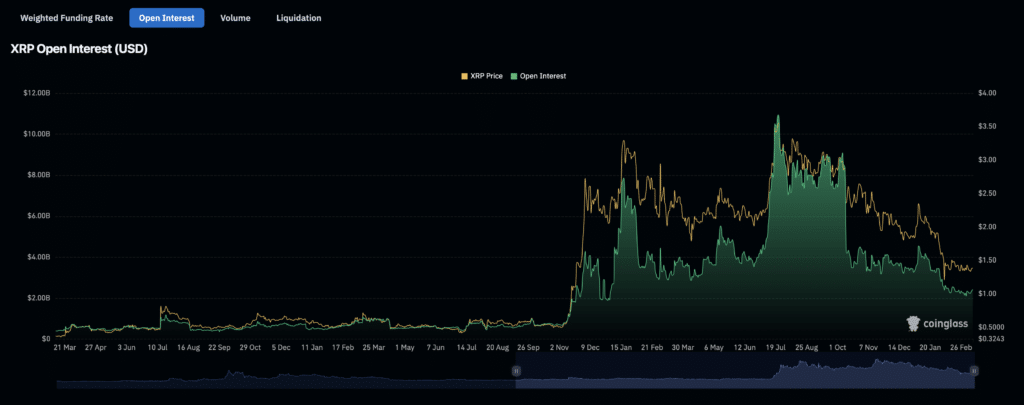Switch to the Weighted Funding Rate tab

pyautogui.click(x=67, y=18)
